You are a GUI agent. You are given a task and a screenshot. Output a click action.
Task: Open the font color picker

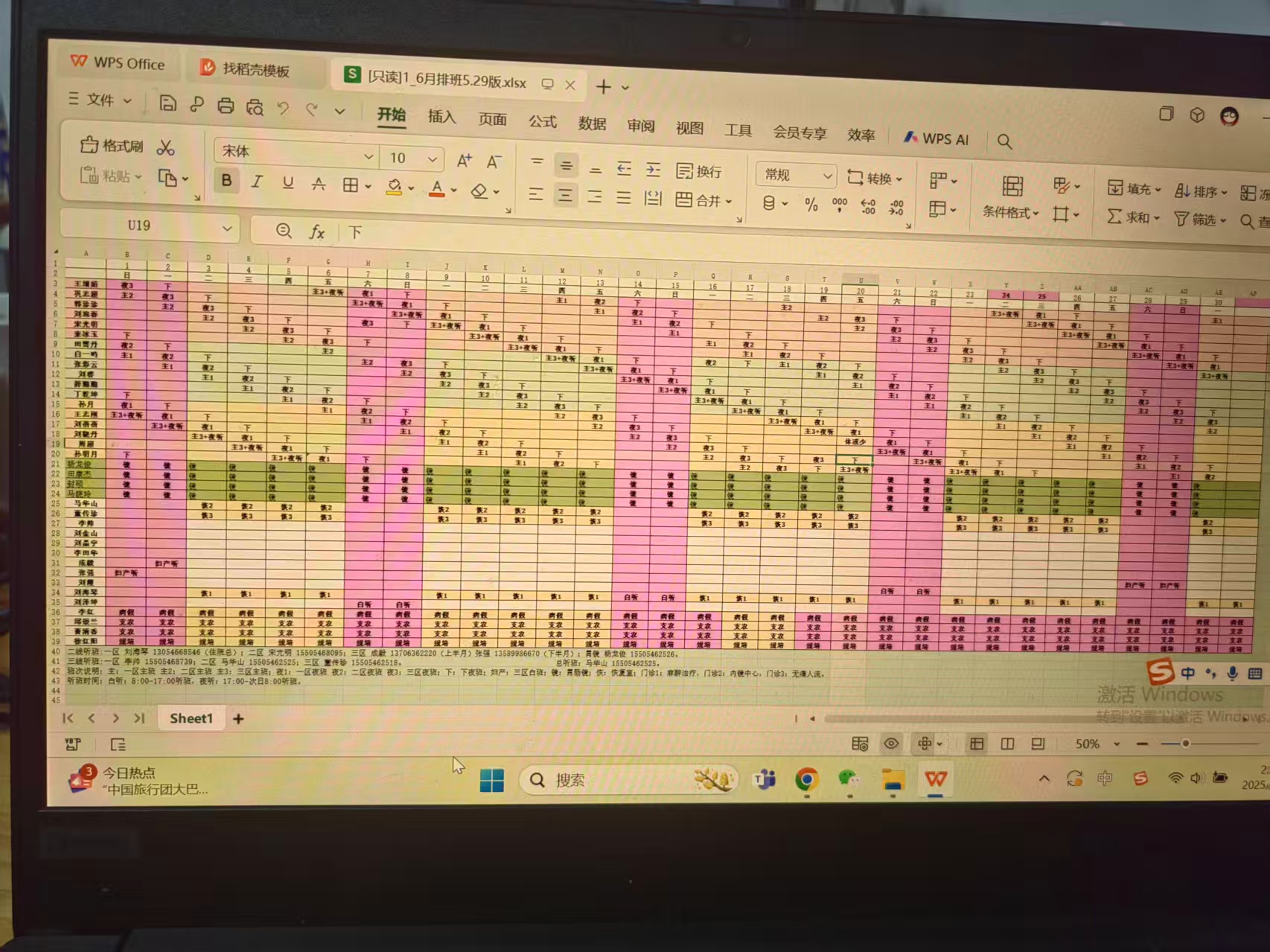pyautogui.click(x=437, y=189)
